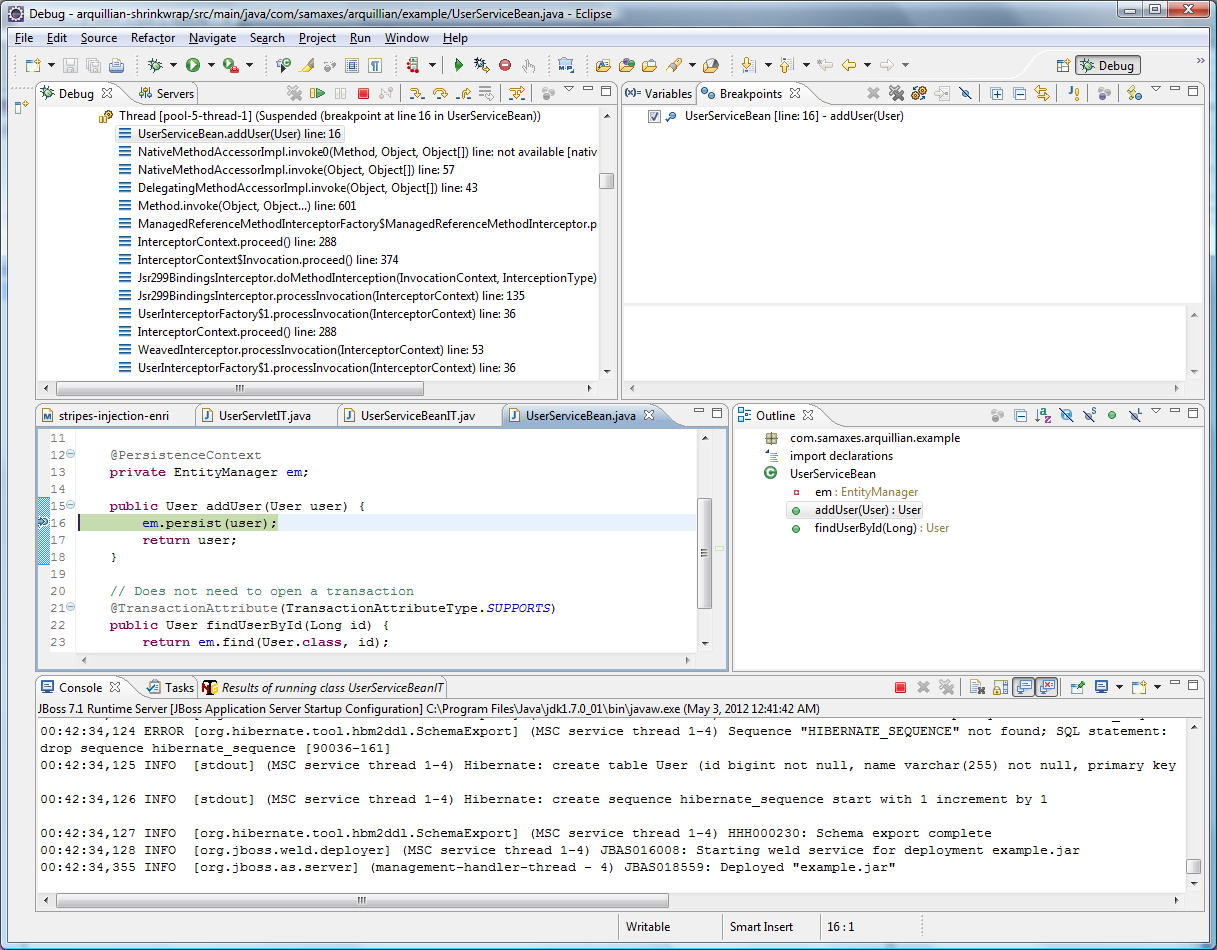Toggle alphabetical Sort in Outline view

point(1043,415)
